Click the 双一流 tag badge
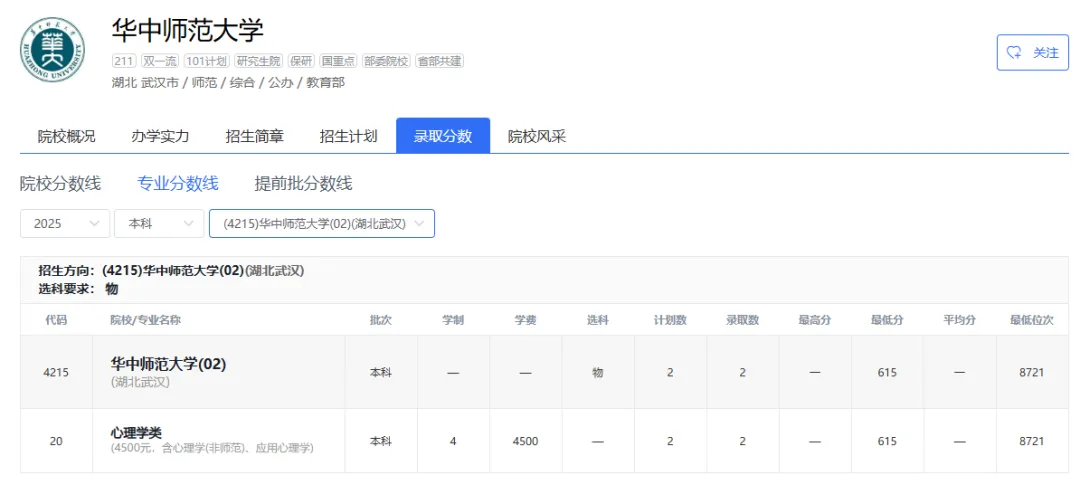 pos(160,61)
